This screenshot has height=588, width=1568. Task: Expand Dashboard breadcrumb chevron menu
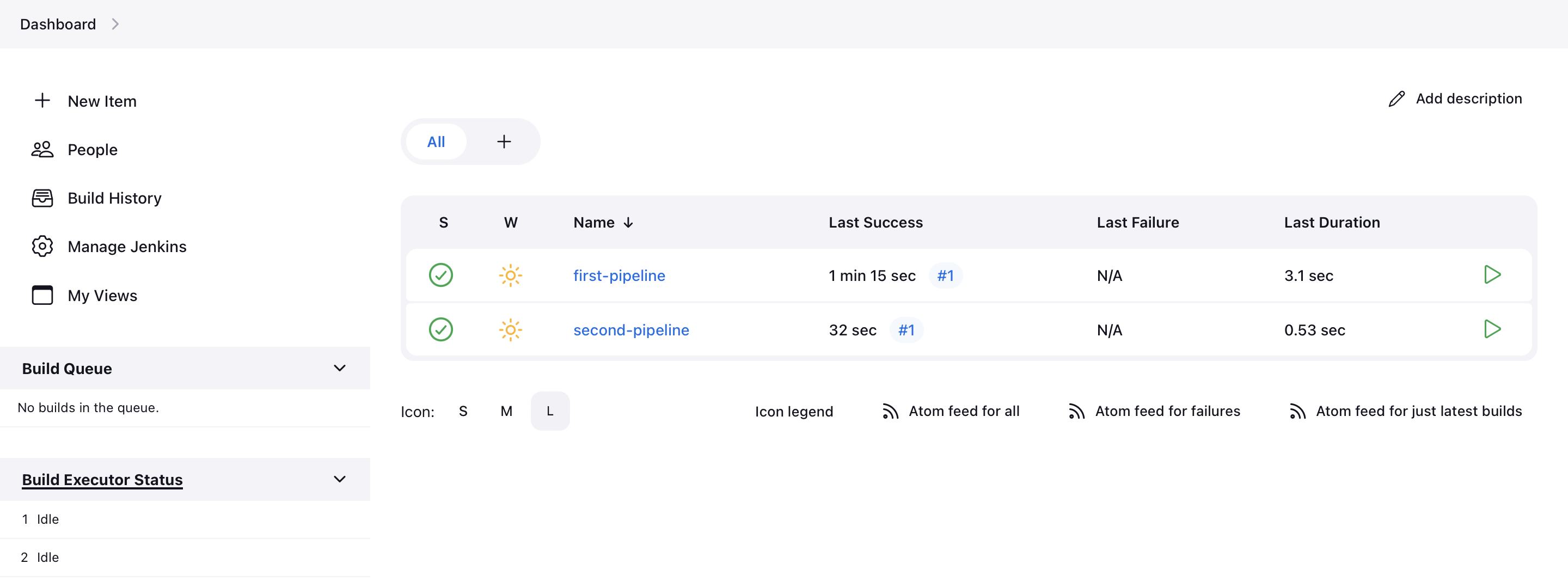(x=115, y=24)
